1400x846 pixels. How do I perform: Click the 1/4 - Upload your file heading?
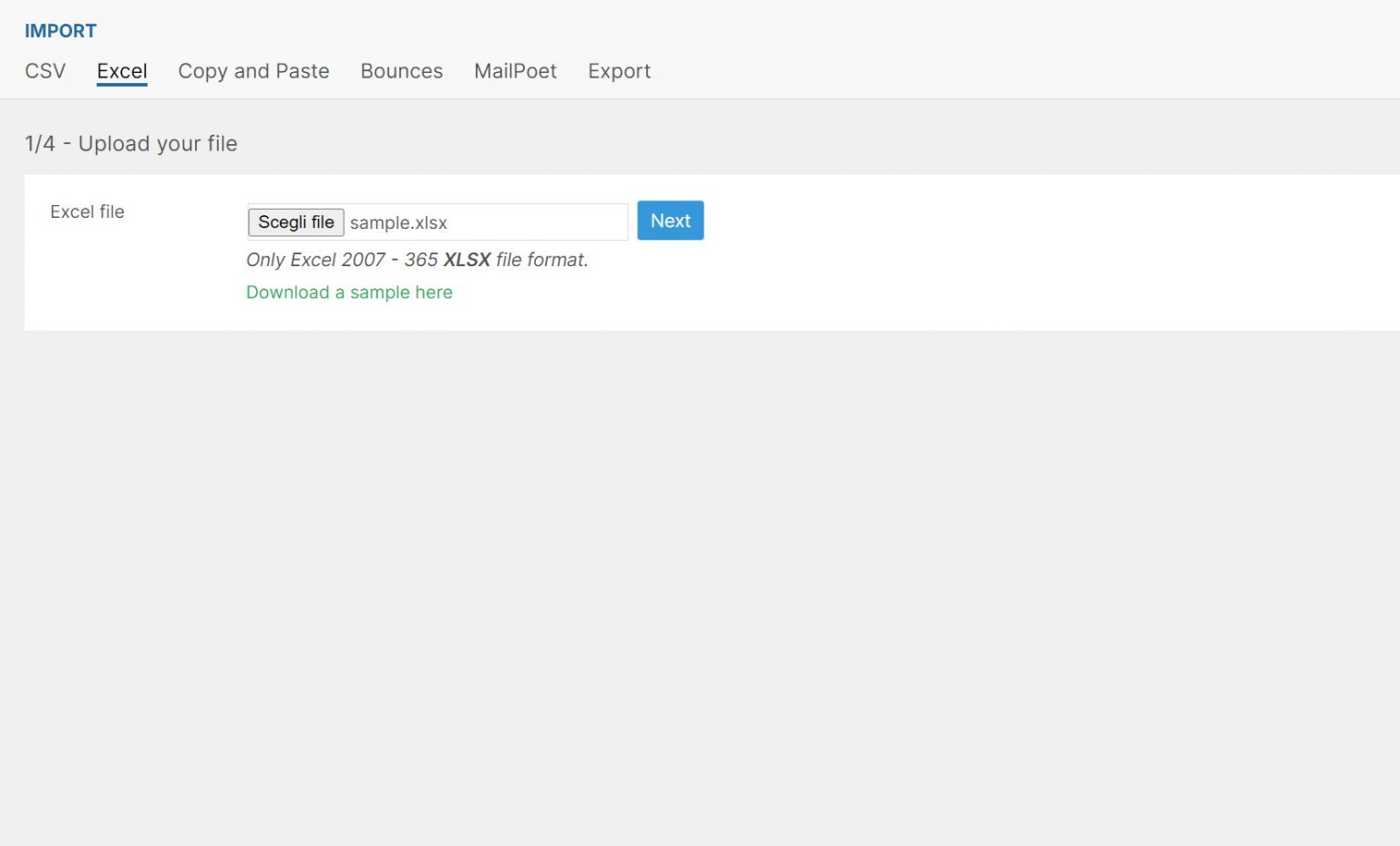click(x=131, y=144)
